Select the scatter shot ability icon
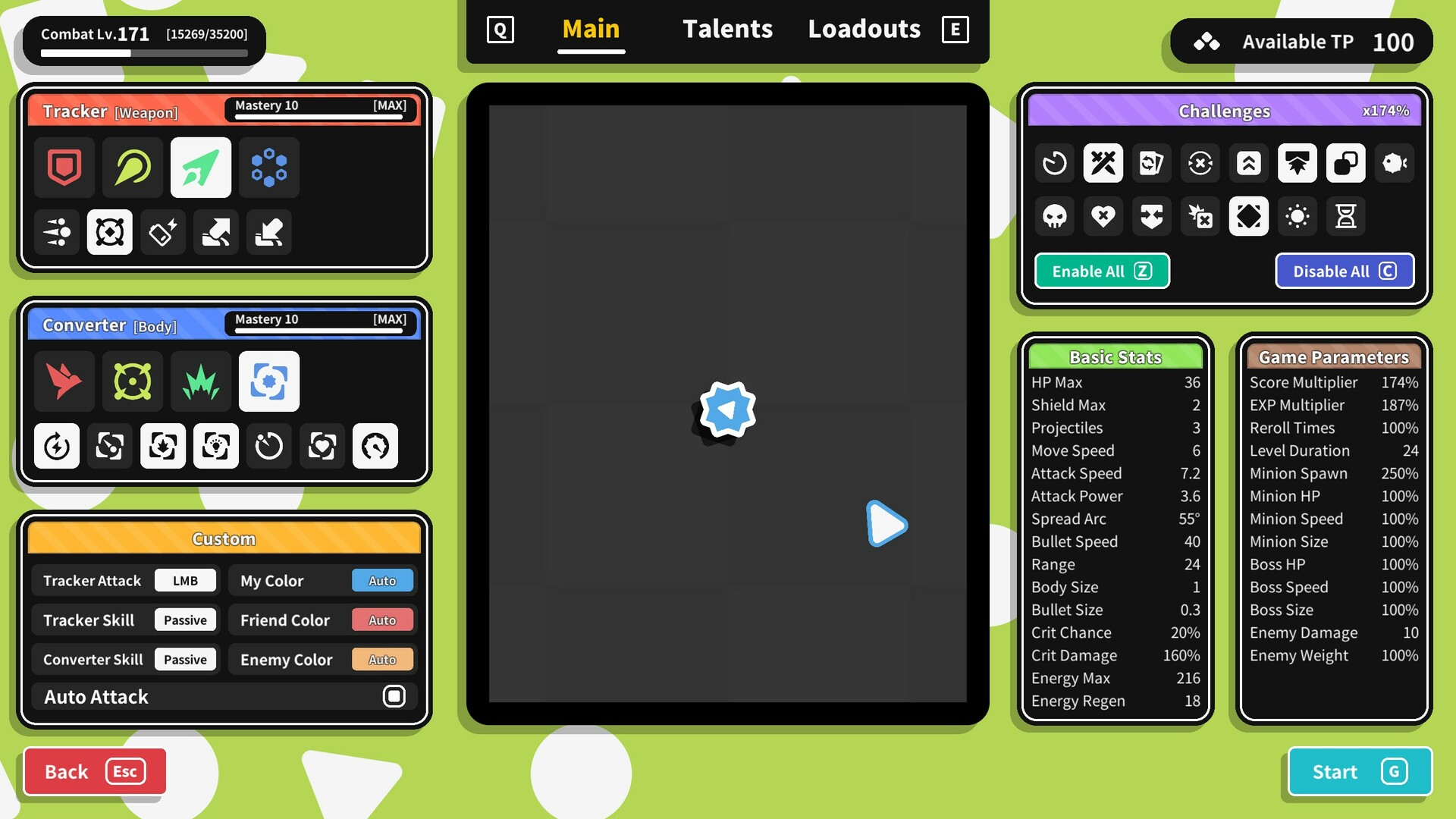 [57, 231]
